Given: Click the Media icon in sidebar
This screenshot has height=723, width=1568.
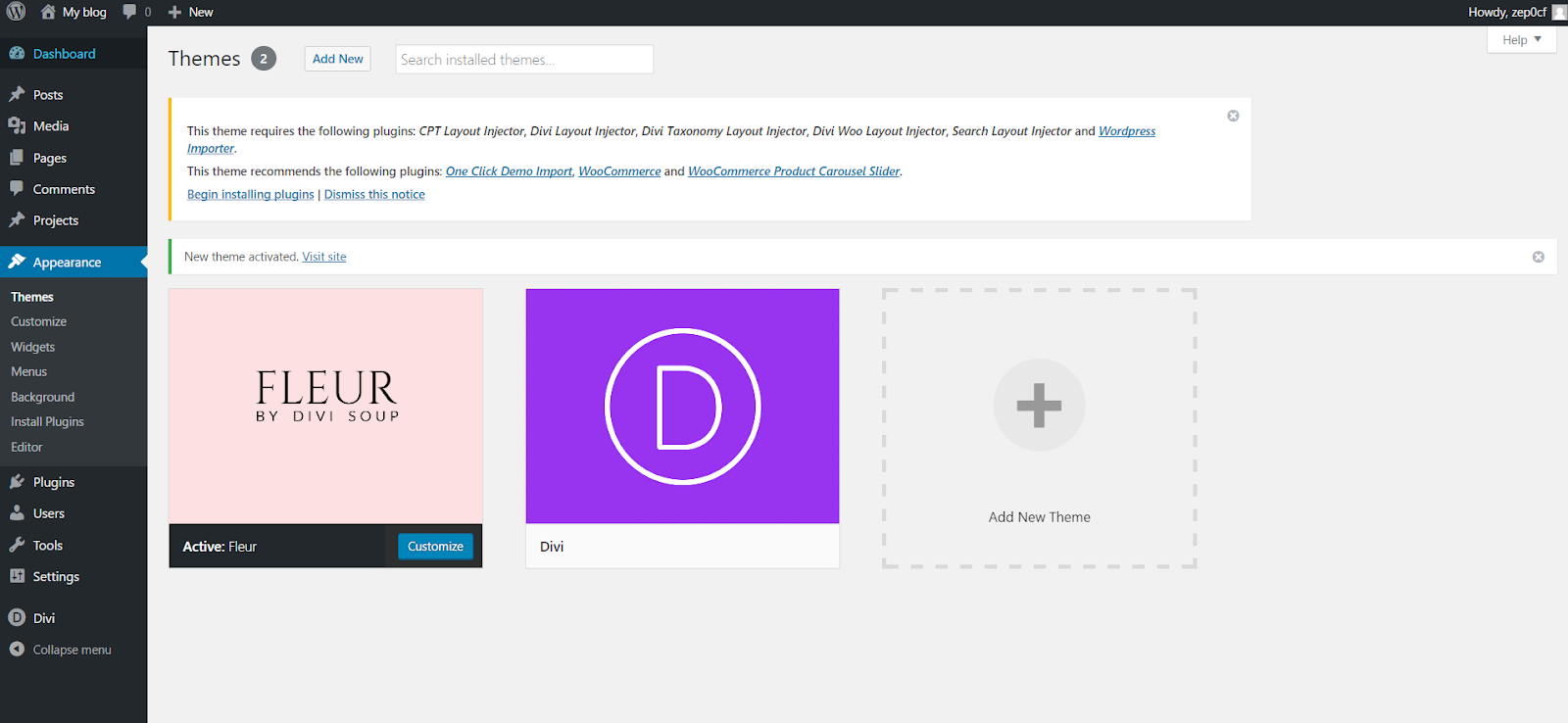Looking at the screenshot, I should (17, 125).
